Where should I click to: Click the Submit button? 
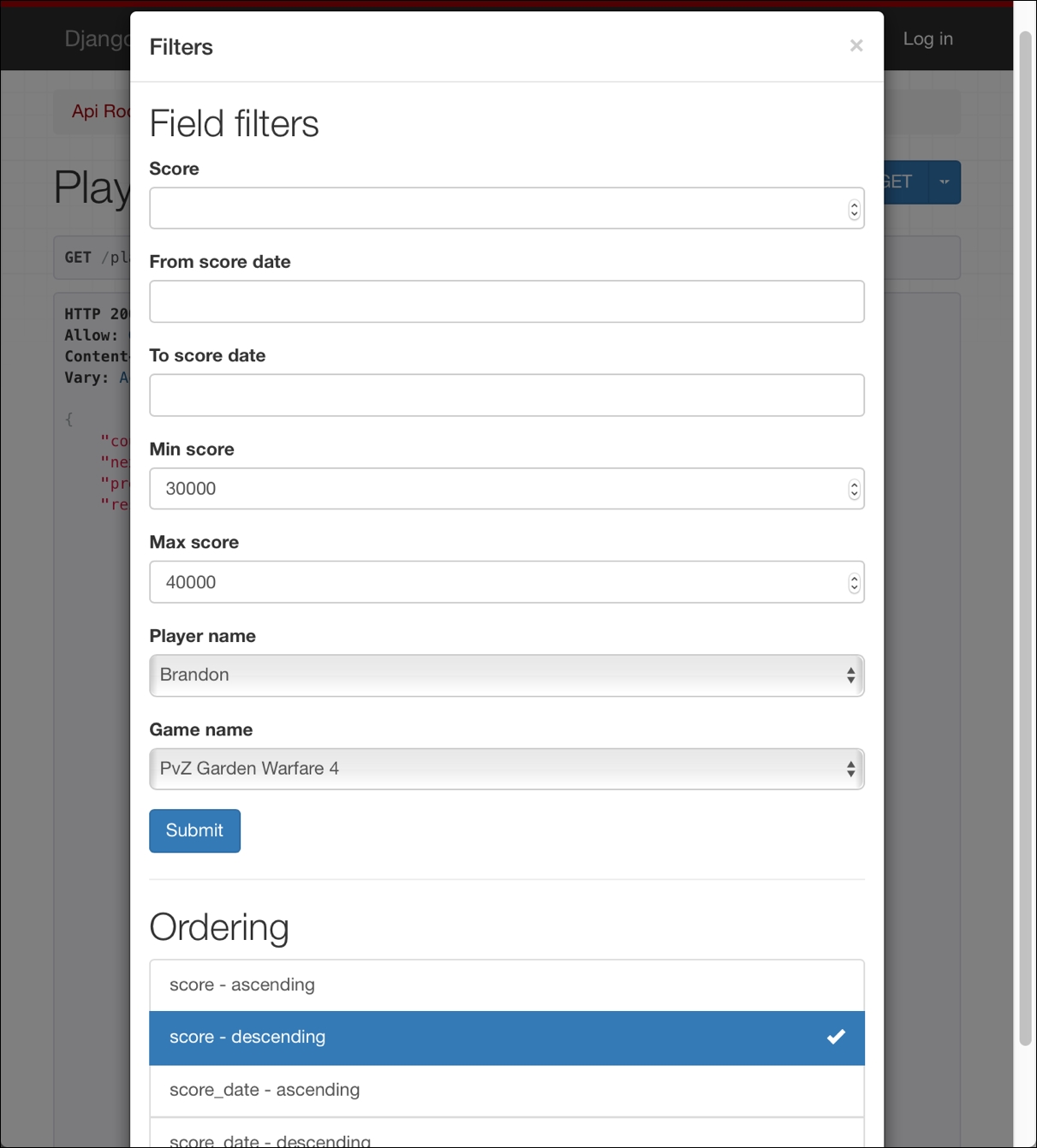pos(194,830)
